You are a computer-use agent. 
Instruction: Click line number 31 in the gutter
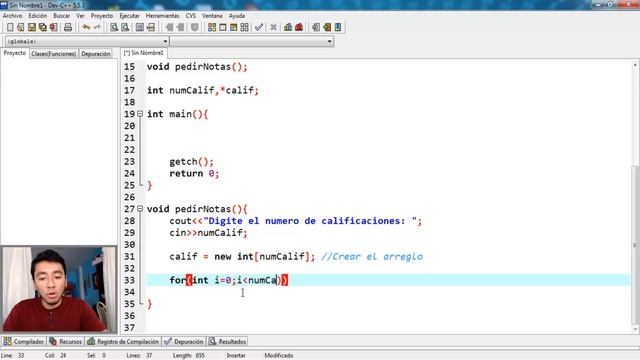[x=129, y=256]
